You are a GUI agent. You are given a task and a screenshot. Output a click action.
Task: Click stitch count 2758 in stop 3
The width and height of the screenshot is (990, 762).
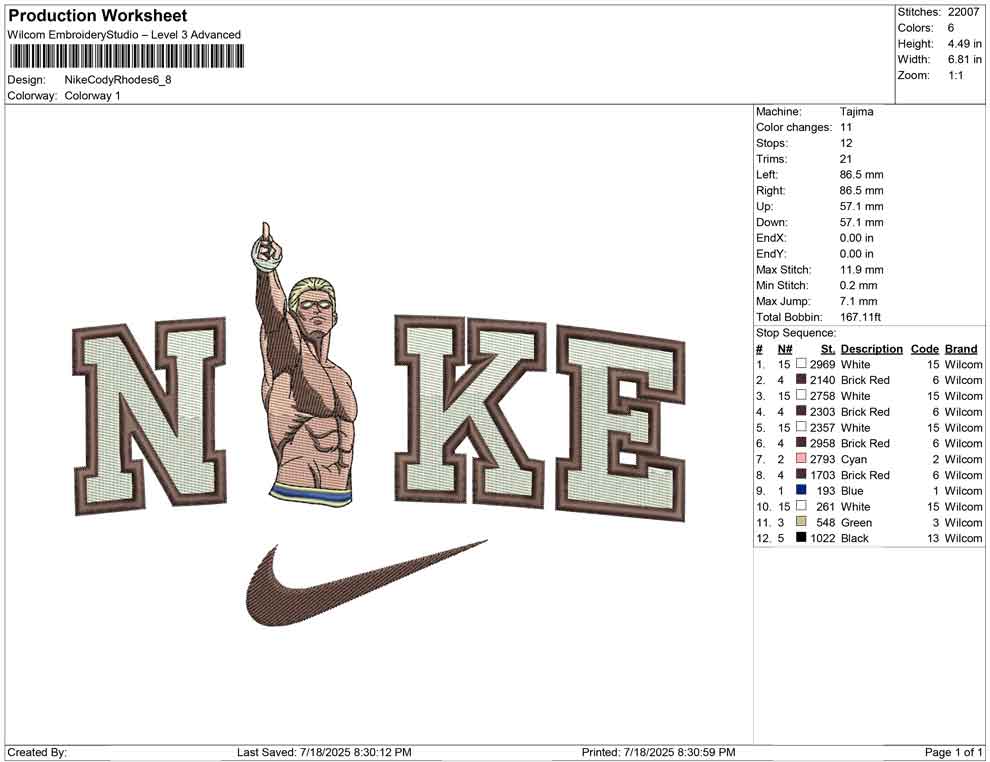click(822, 396)
